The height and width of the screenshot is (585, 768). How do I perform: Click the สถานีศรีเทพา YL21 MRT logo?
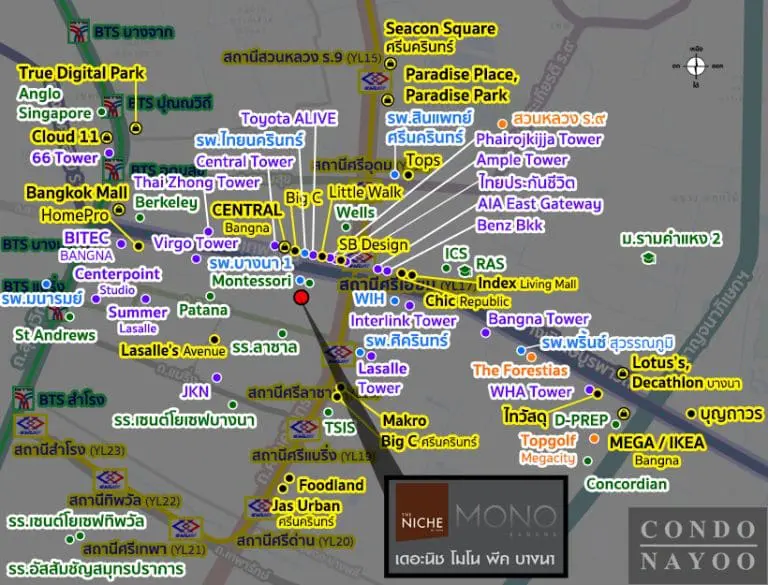click(186, 528)
